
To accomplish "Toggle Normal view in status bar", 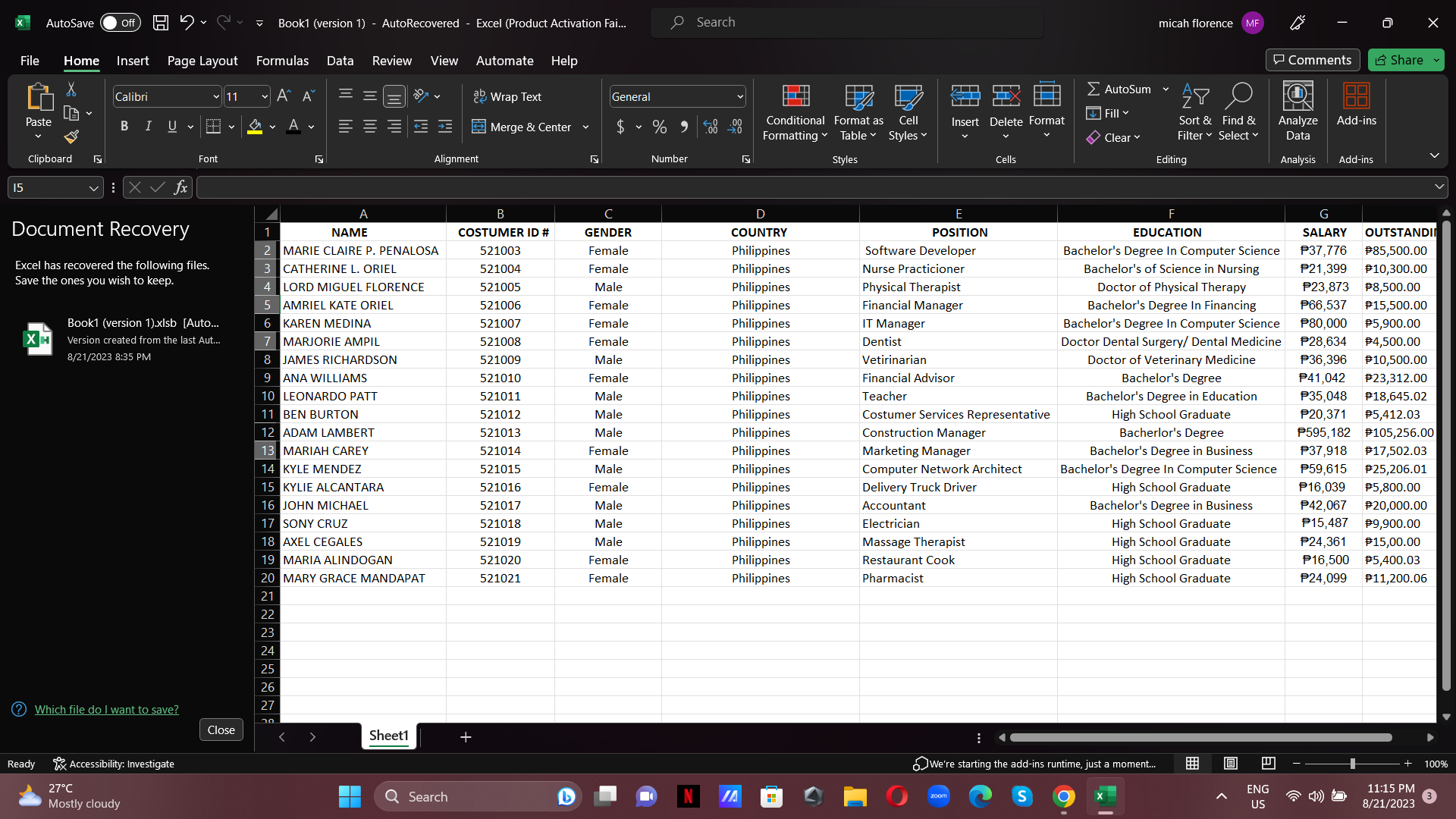I will [1192, 763].
